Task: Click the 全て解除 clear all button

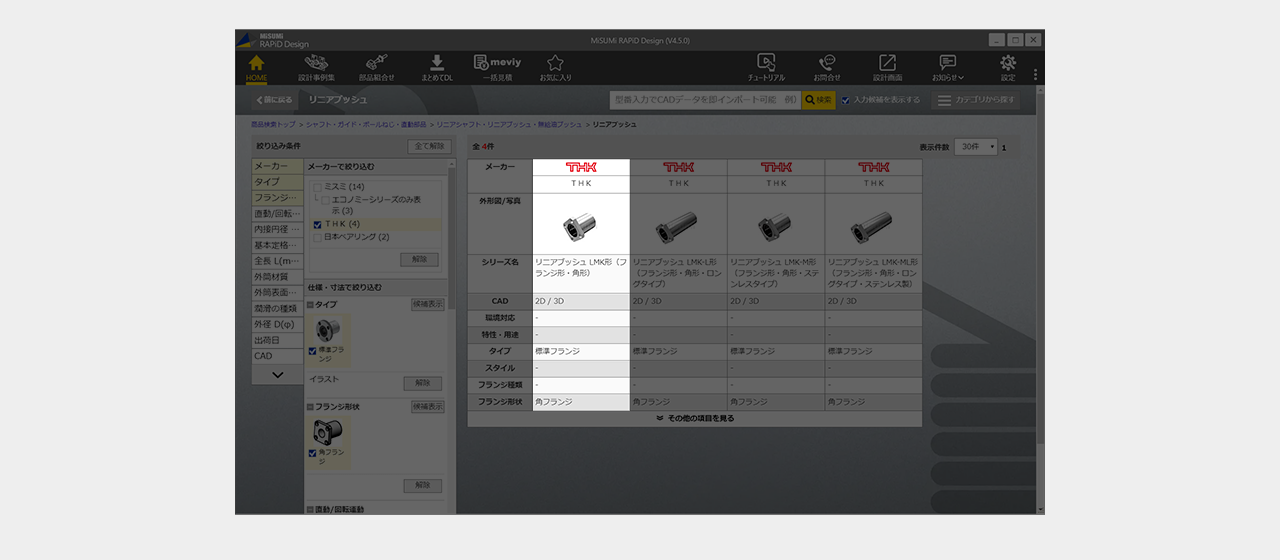Action: [429, 146]
